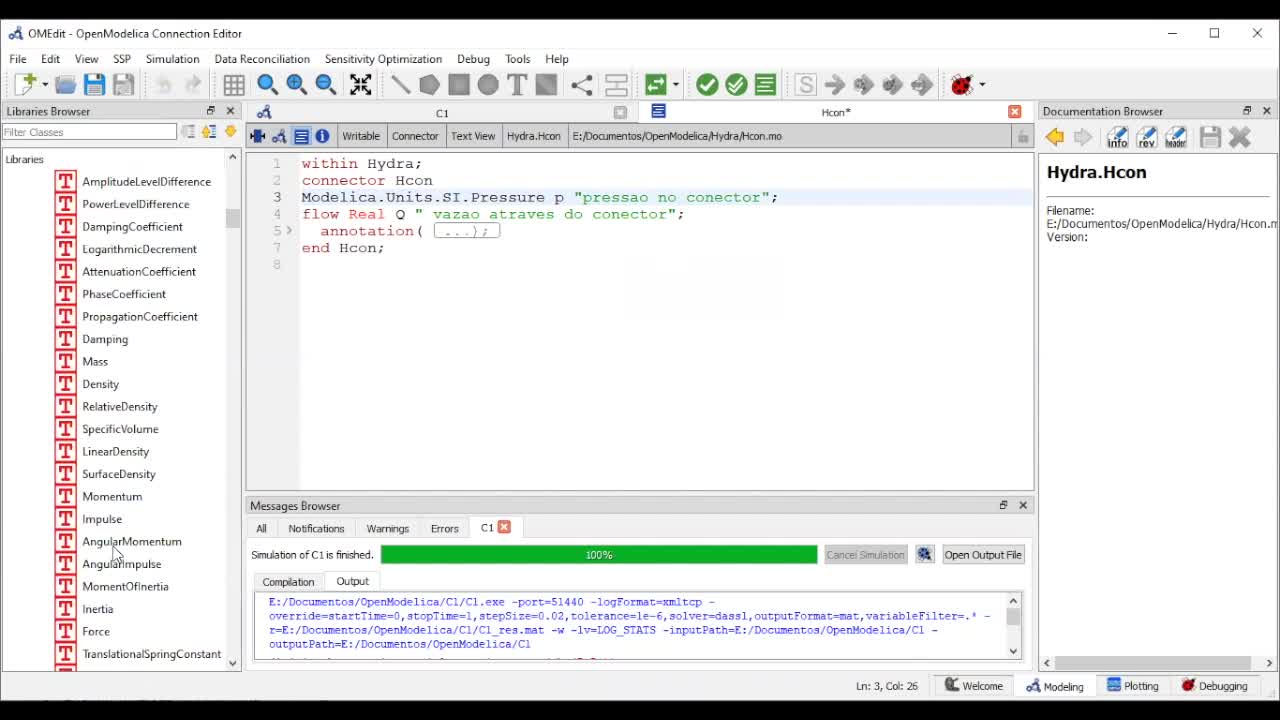Close the Hcon* tab

(1014, 112)
